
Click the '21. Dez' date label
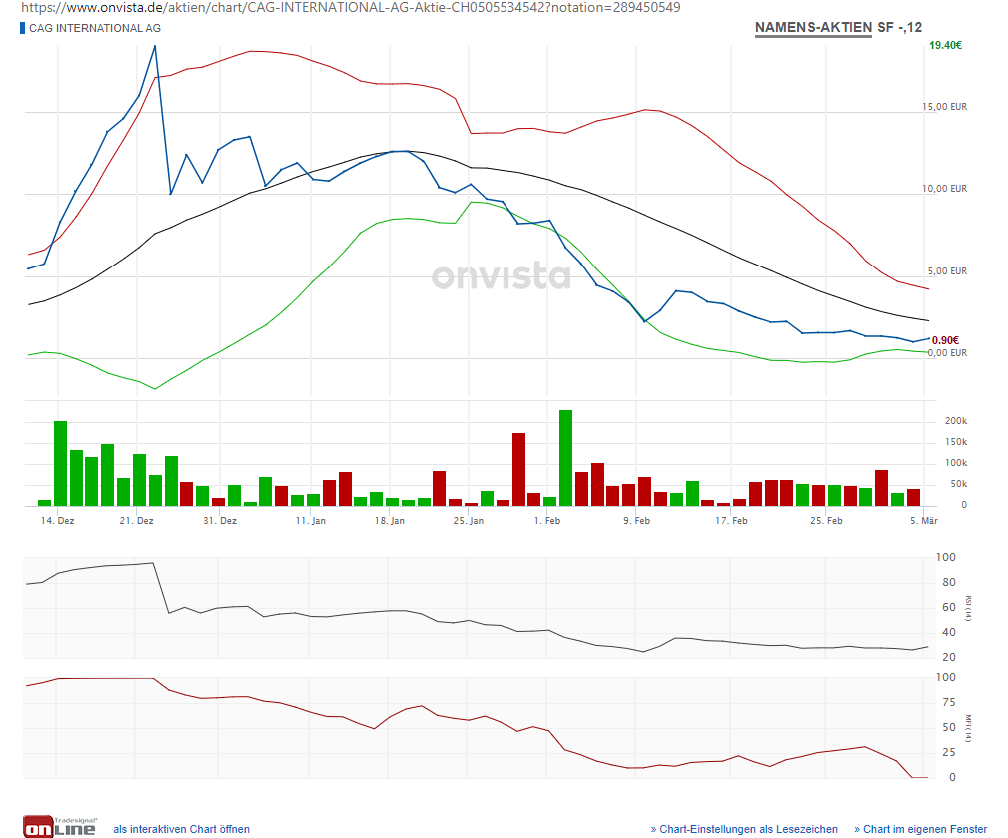[136, 521]
